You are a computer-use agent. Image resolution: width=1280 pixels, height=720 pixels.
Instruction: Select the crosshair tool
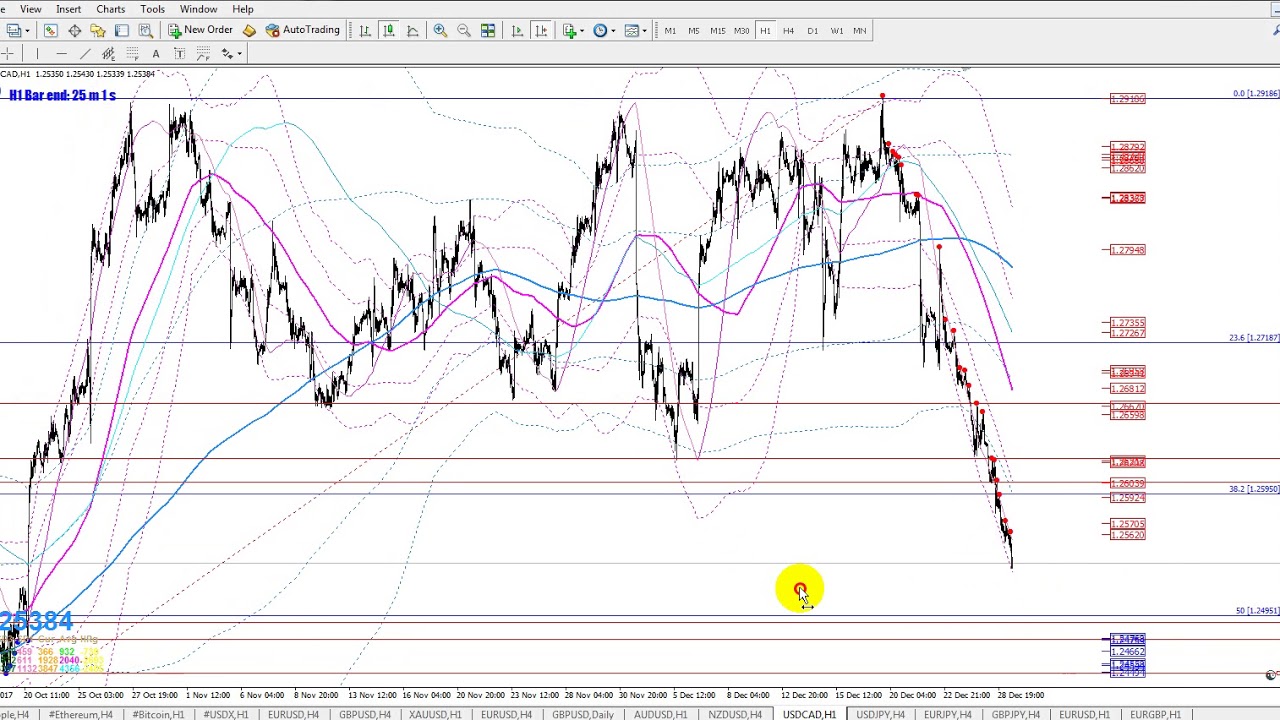pyautogui.click(x=8, y=53)
